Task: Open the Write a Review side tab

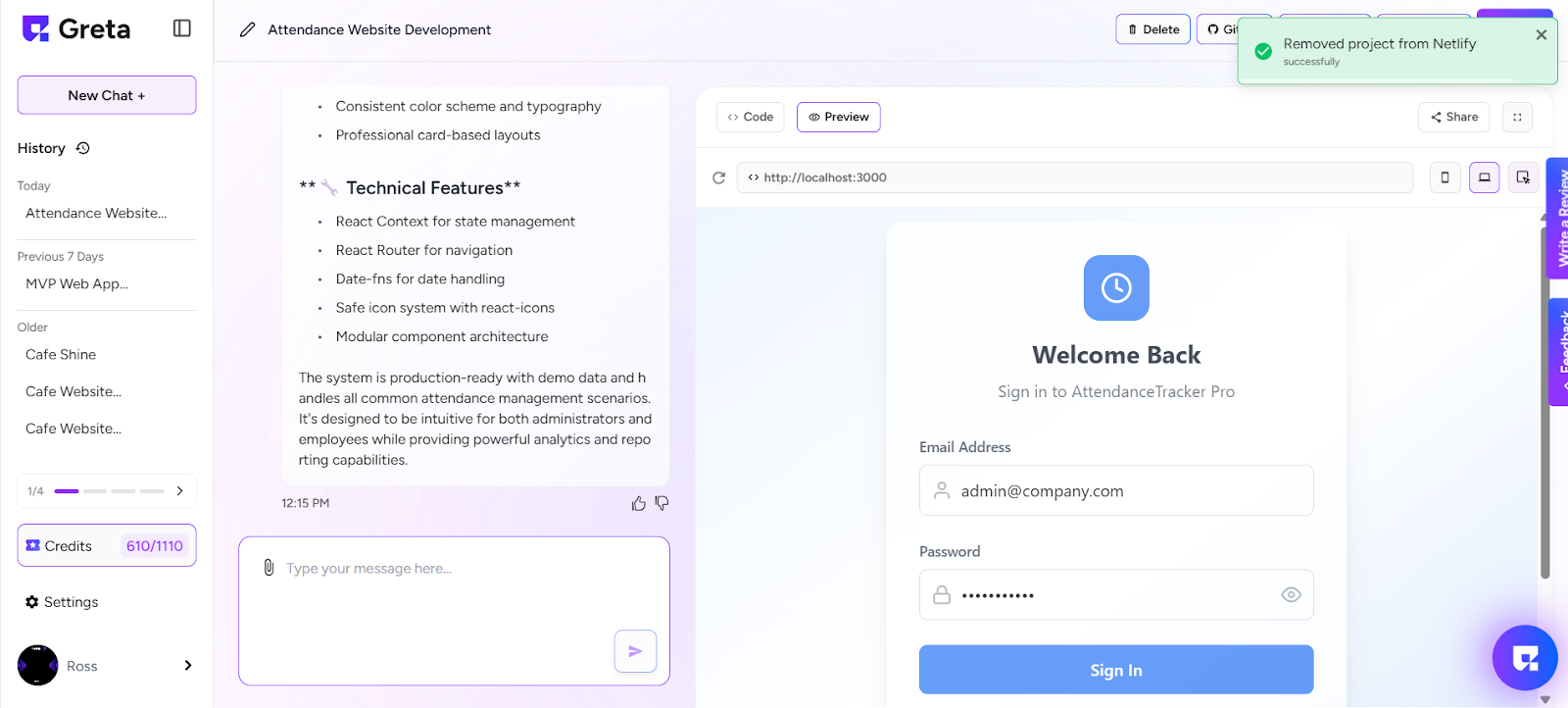Action: click(x=1558, y=218)
